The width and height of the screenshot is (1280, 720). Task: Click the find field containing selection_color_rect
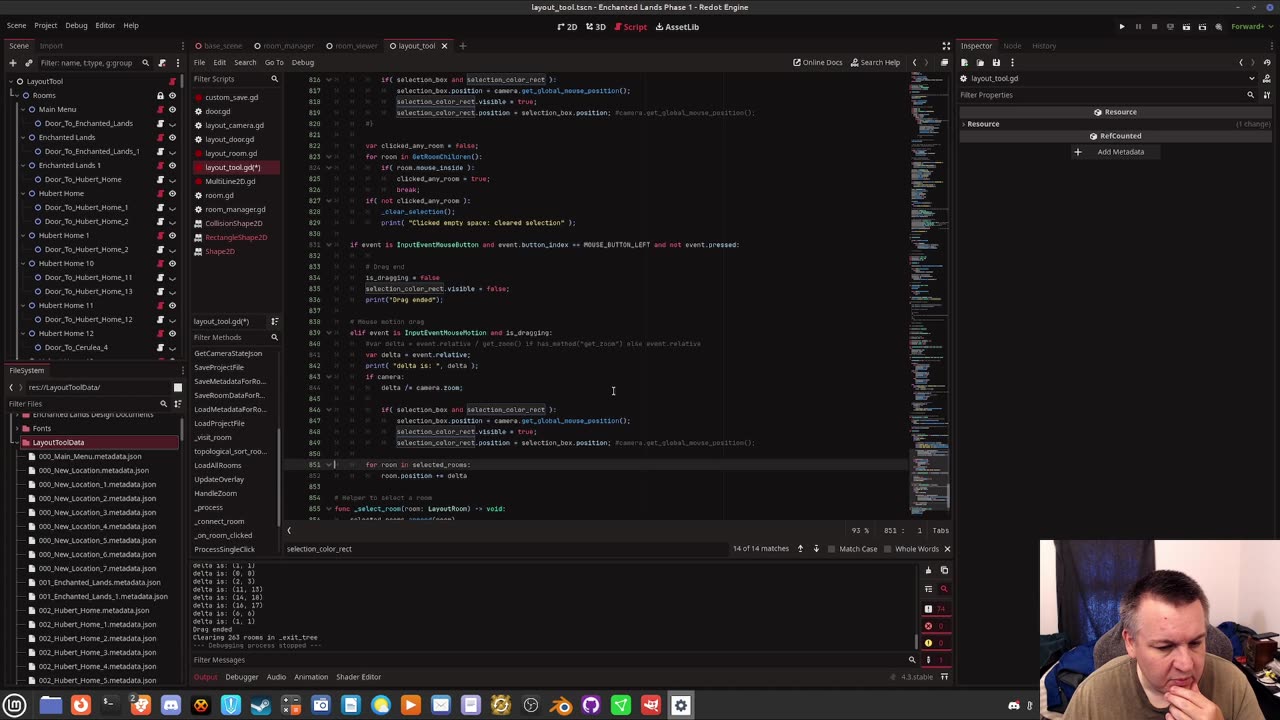[x=506, y=549]
